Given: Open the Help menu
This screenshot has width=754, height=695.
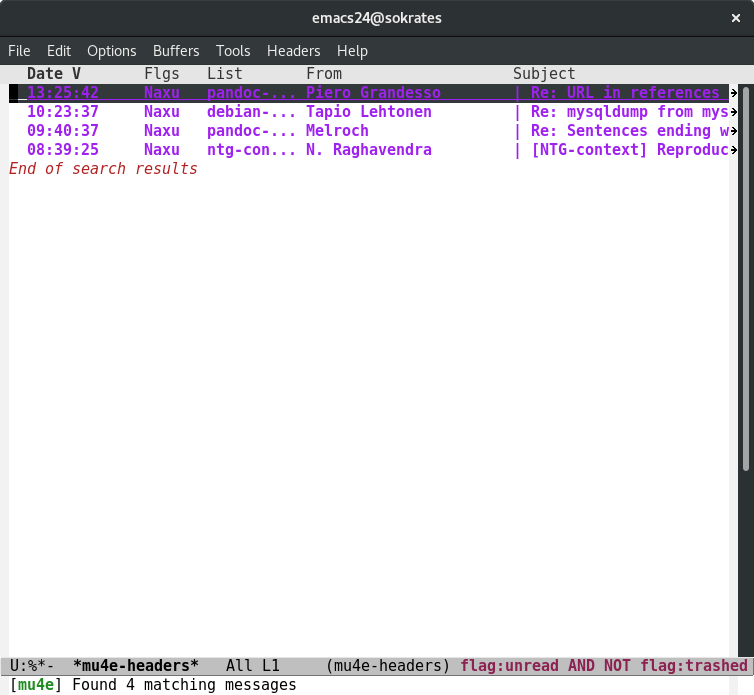Looking at the screenshot, I should (x=352, y=51).
